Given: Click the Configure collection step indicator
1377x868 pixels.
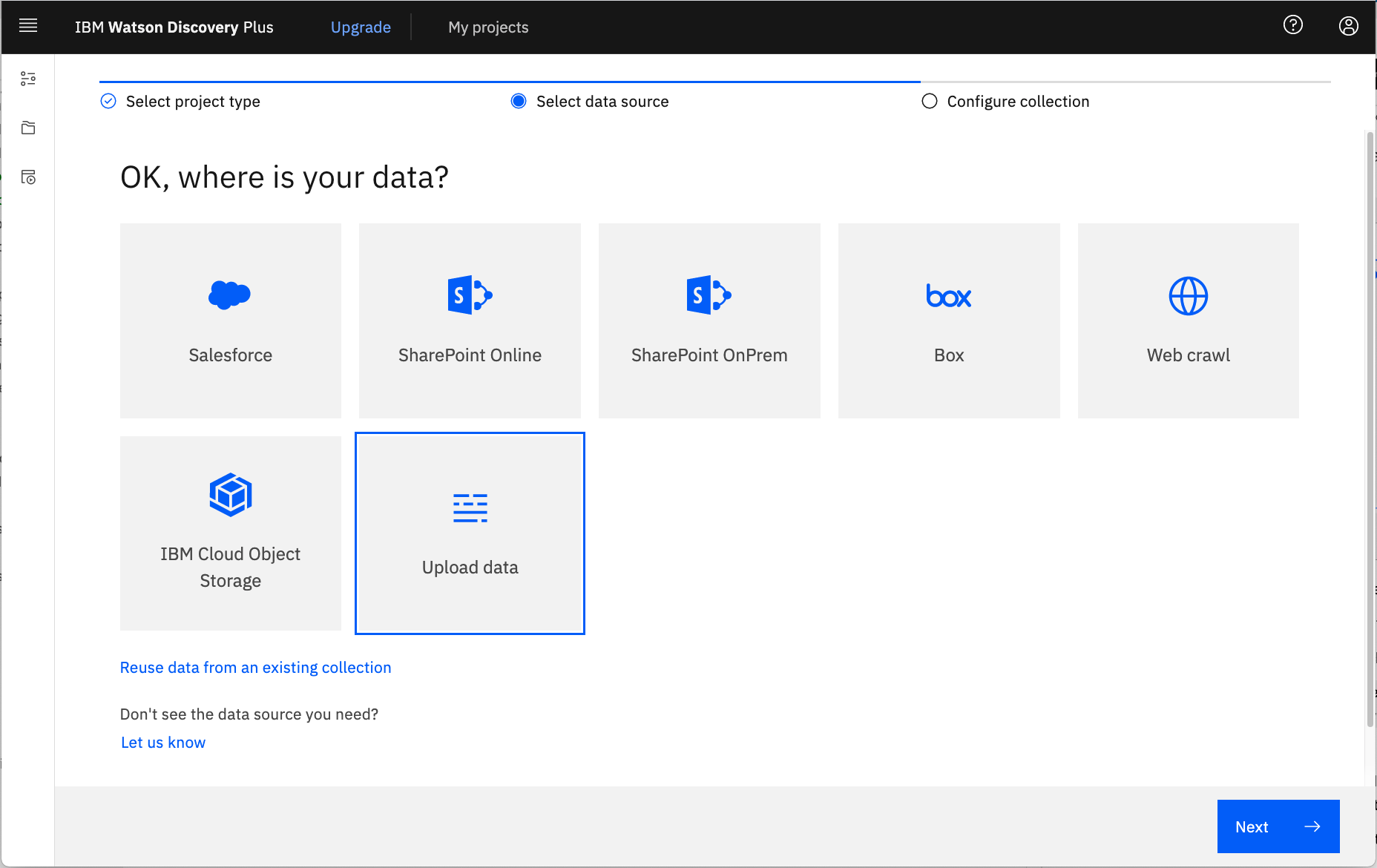Looking at the screenshot, I should [1005, 102].
